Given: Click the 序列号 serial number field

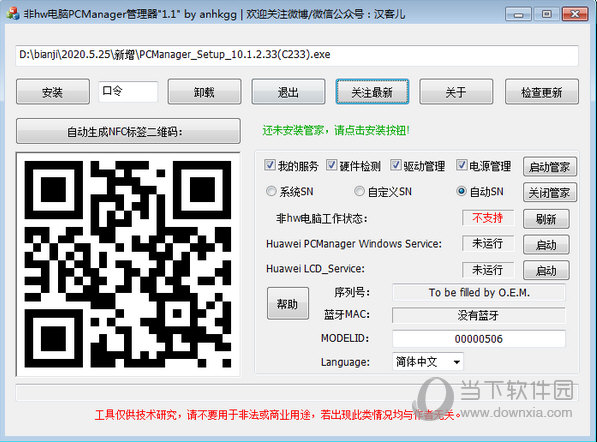Looking at the screenshot, I should [479, 292].
